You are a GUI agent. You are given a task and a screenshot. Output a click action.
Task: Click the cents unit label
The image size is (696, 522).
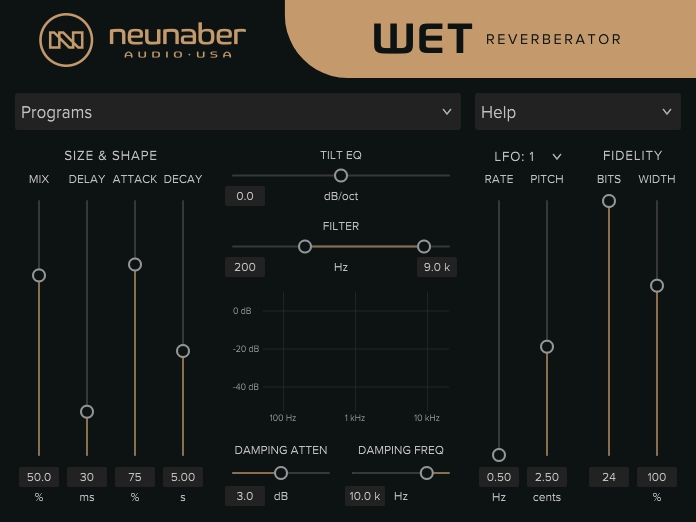pyautogui.click(x=547, y=497)
